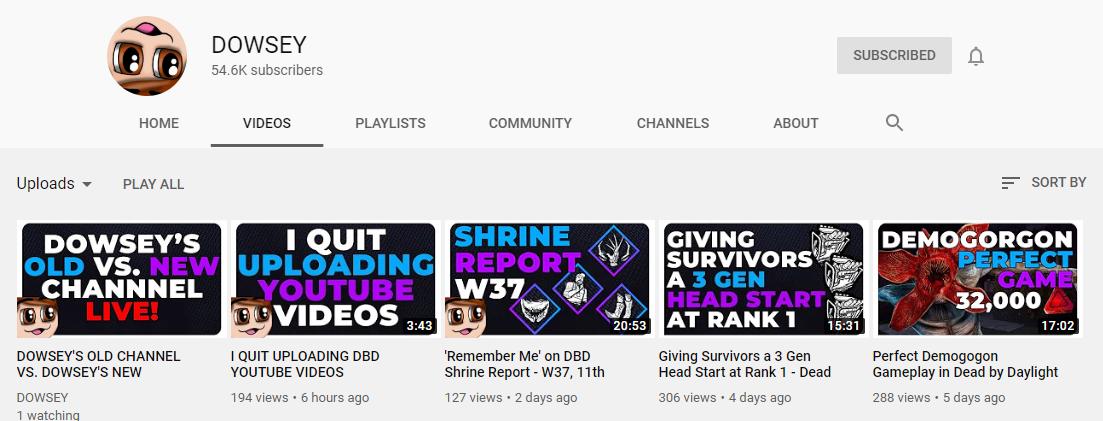This screenshot has height=421, width=1103.
Task: Click the DOWSEY uploader name under the live video
Action: [42, 398]
